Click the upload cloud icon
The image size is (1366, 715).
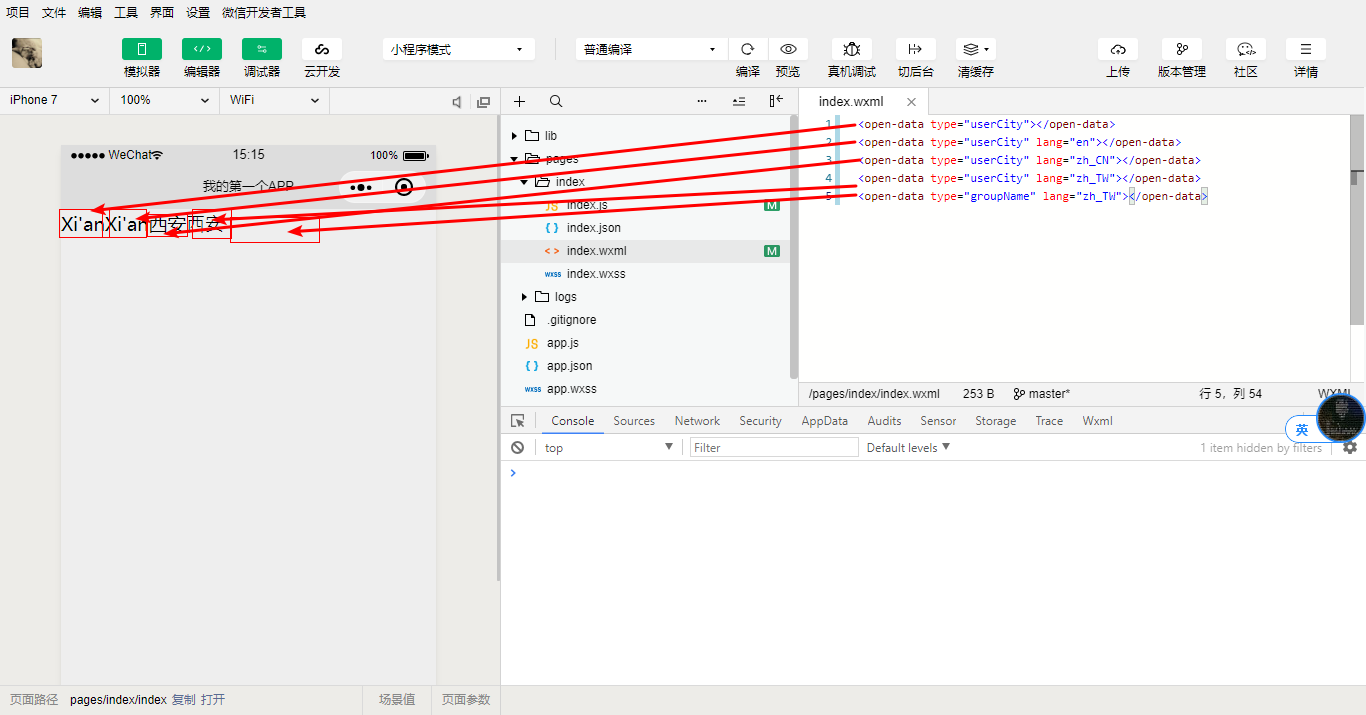(1117, 49)
